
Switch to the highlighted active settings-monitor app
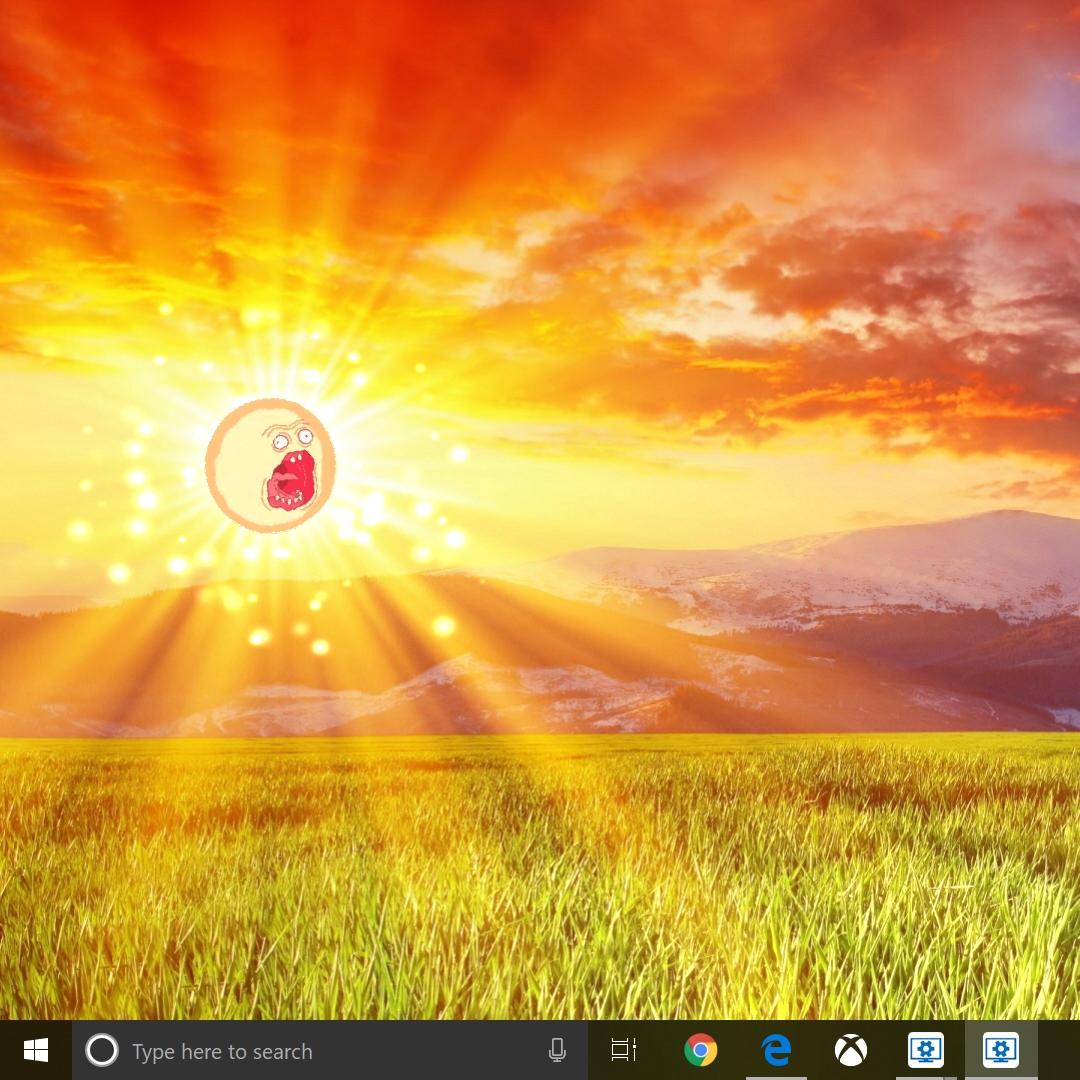click(x=1001, y=1050)
